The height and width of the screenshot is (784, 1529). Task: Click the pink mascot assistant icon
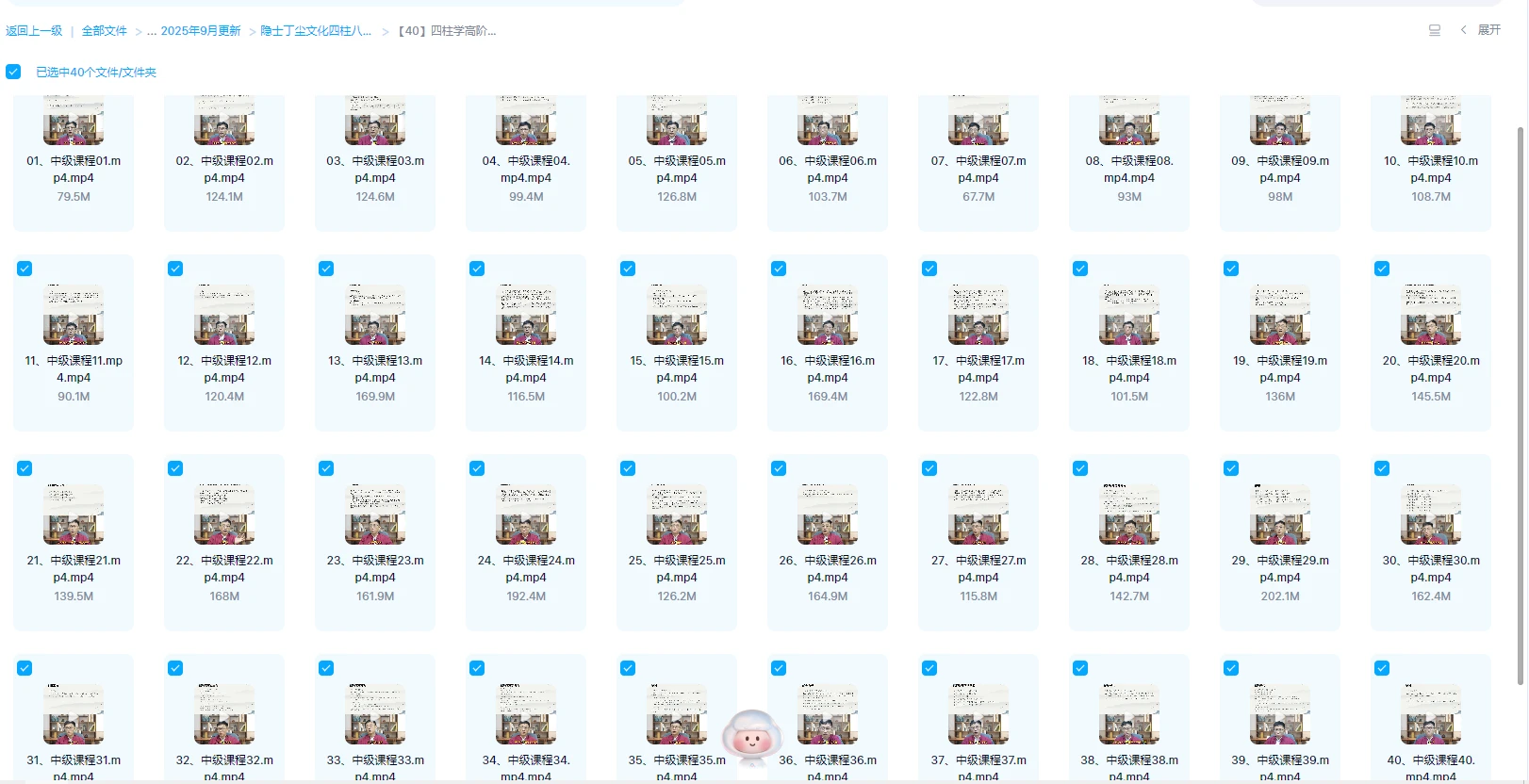click(x=751, y=738)
